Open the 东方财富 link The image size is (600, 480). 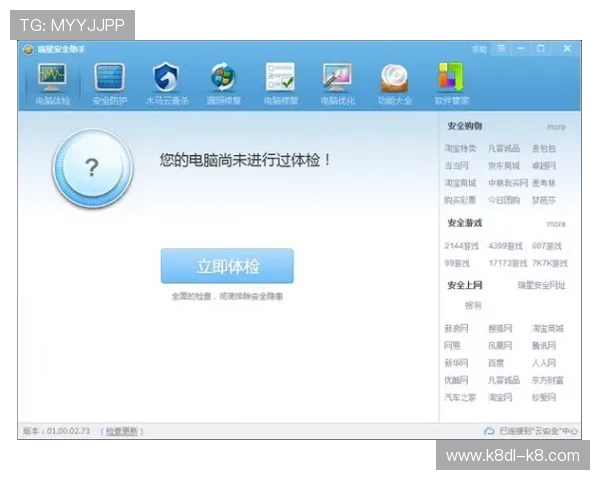(548, 380)
